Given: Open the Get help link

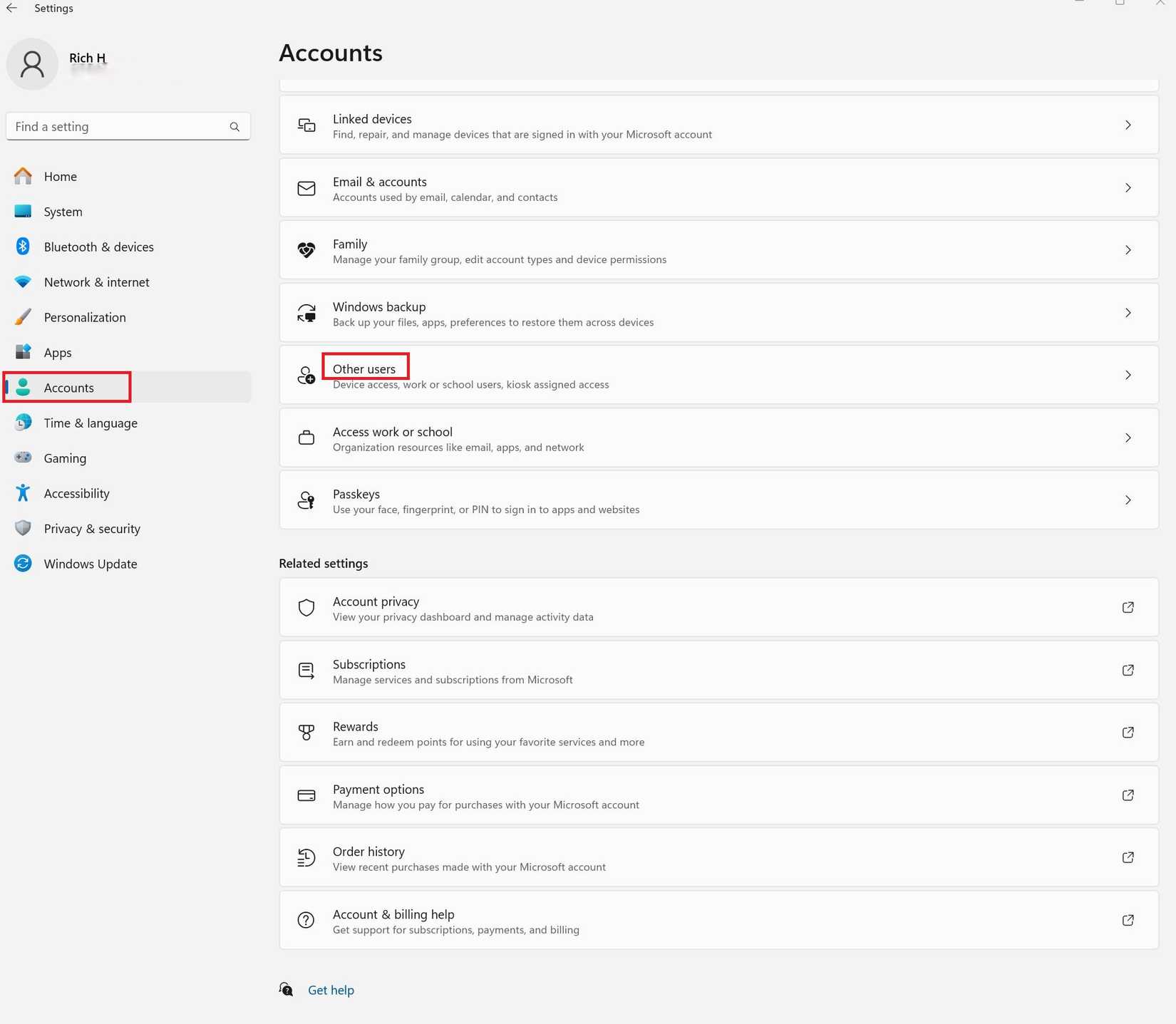Looking at the screenshot, I should click(331, 990).
